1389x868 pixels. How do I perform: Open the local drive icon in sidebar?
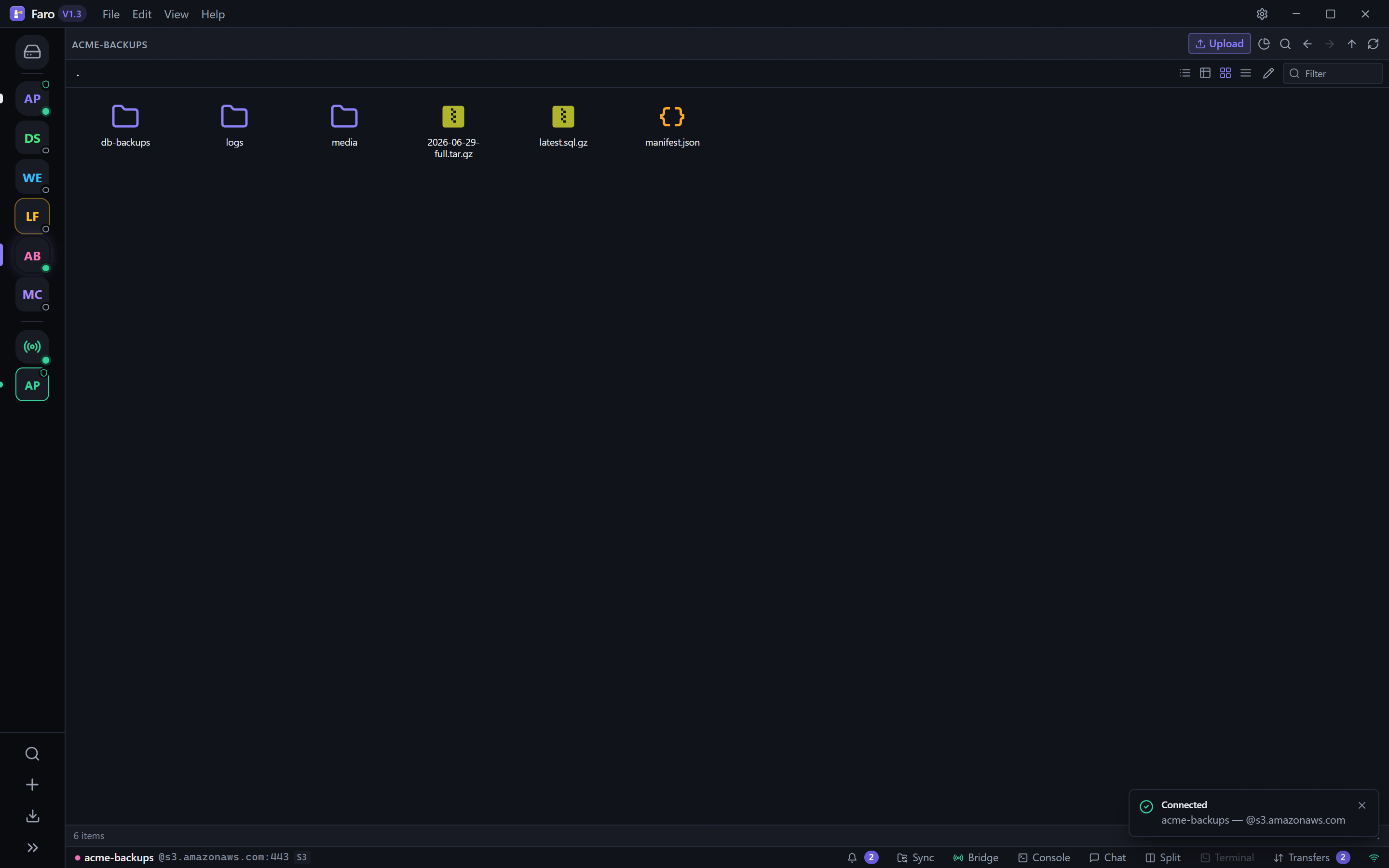(x=32, y=52)
